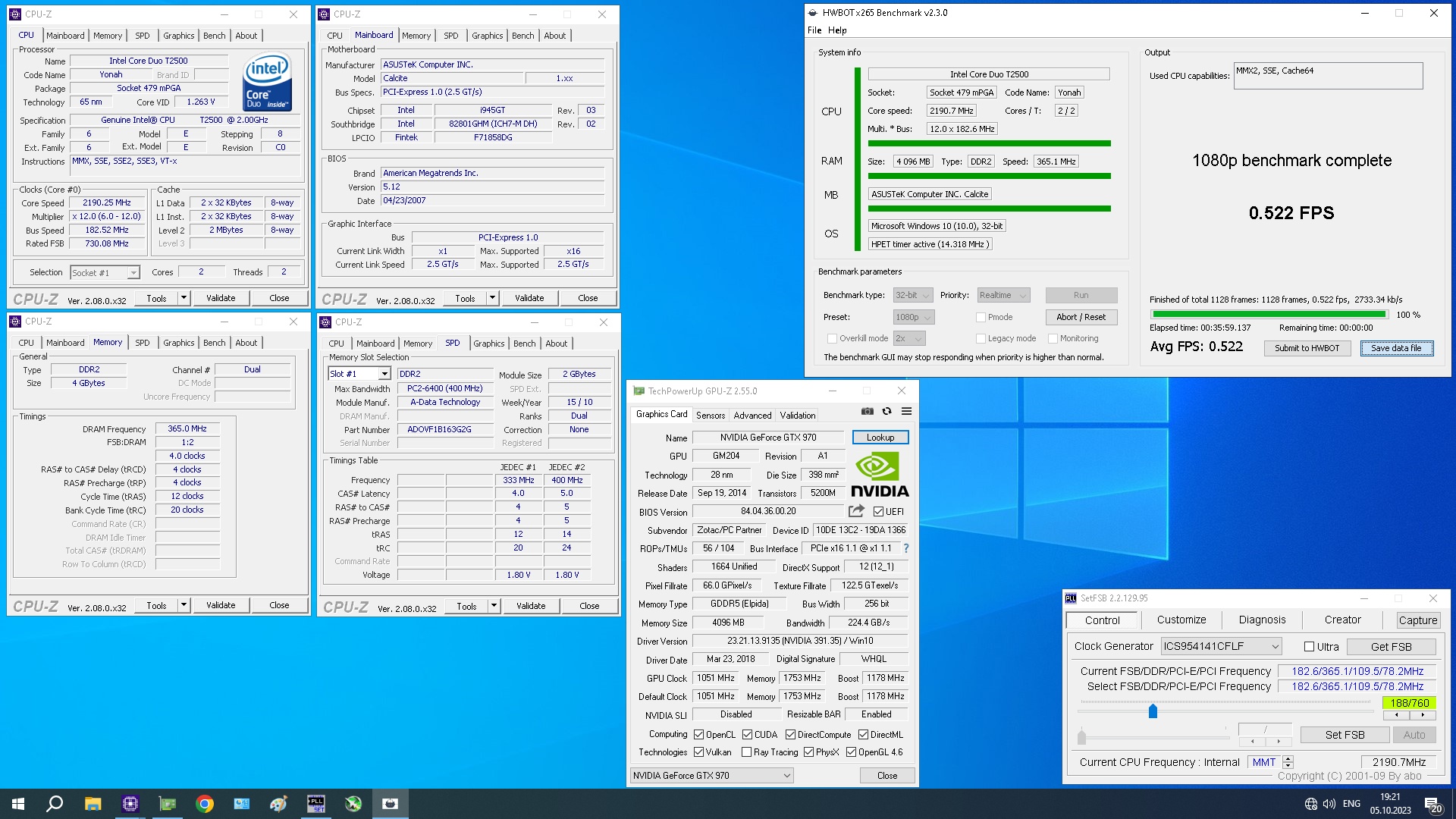Screen dimensions: 1456x819
Task: Open the Preset 1080p dropdown
Action: [913, 318]
